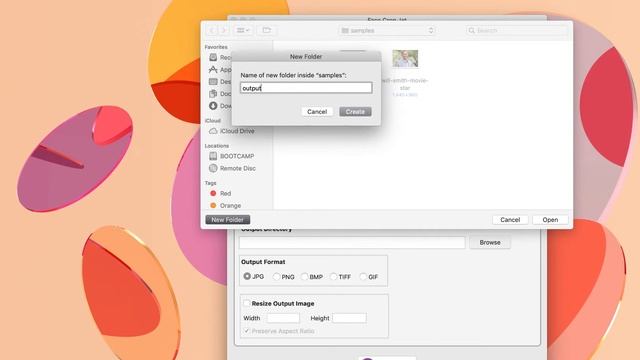Screen dimensions: 640x360
Task: Open Recents in Favorites sidebar
Action: [x=220, y=58]
